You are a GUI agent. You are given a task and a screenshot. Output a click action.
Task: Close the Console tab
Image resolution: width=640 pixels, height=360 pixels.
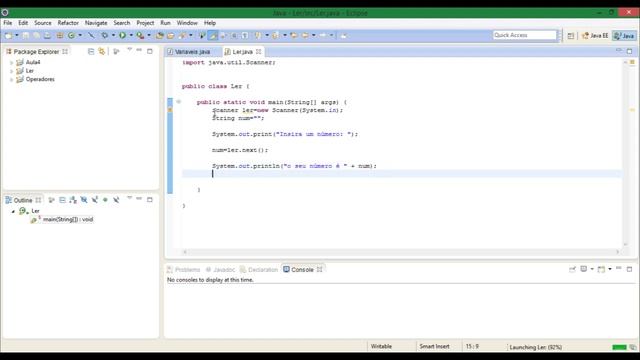[320, 269]
